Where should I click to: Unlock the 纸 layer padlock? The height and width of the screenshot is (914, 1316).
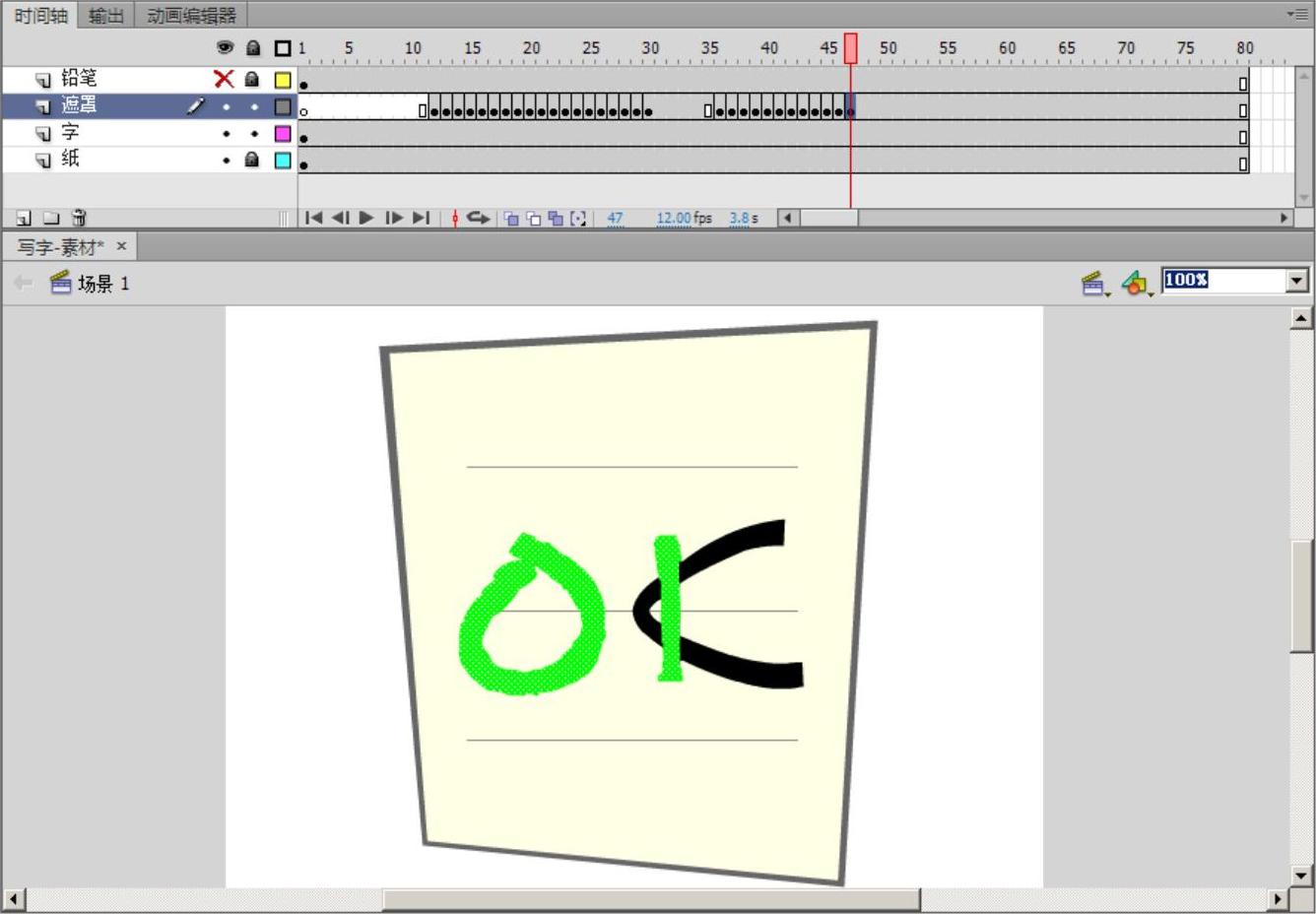pyautogui.click(x=252, y=159)
